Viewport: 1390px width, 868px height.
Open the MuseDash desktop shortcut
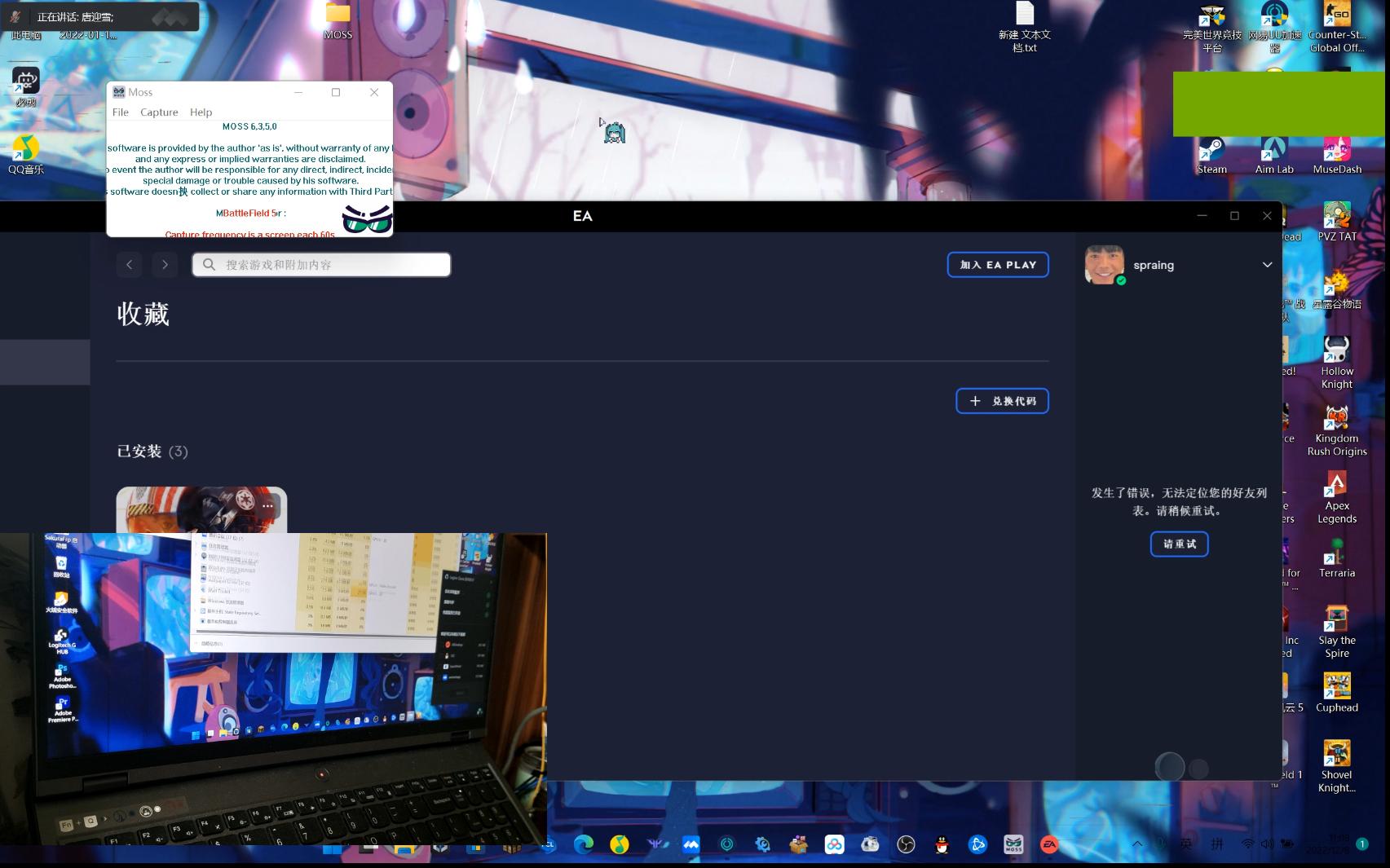pyautogui.click(x=1337, y=155)
